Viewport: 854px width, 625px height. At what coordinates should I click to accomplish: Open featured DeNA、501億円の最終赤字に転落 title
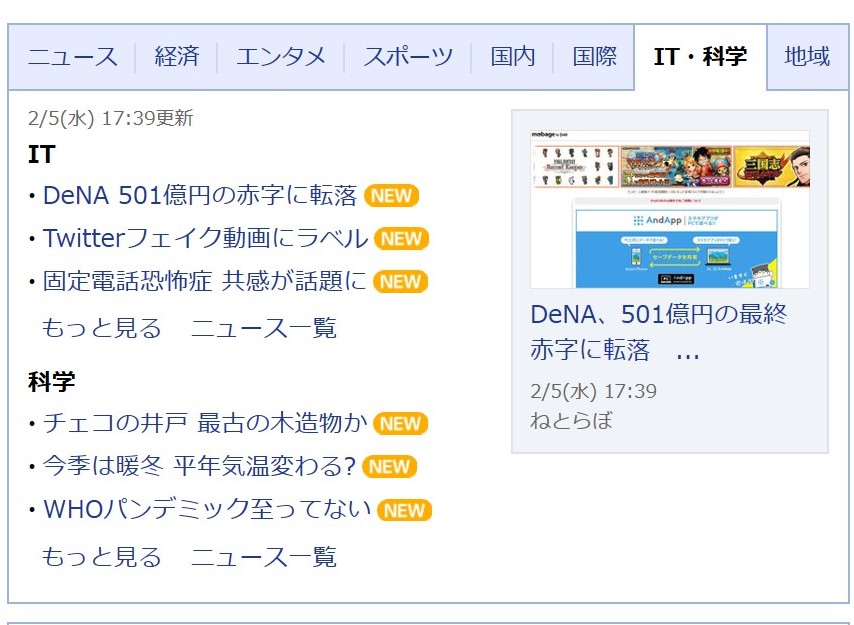659,332
